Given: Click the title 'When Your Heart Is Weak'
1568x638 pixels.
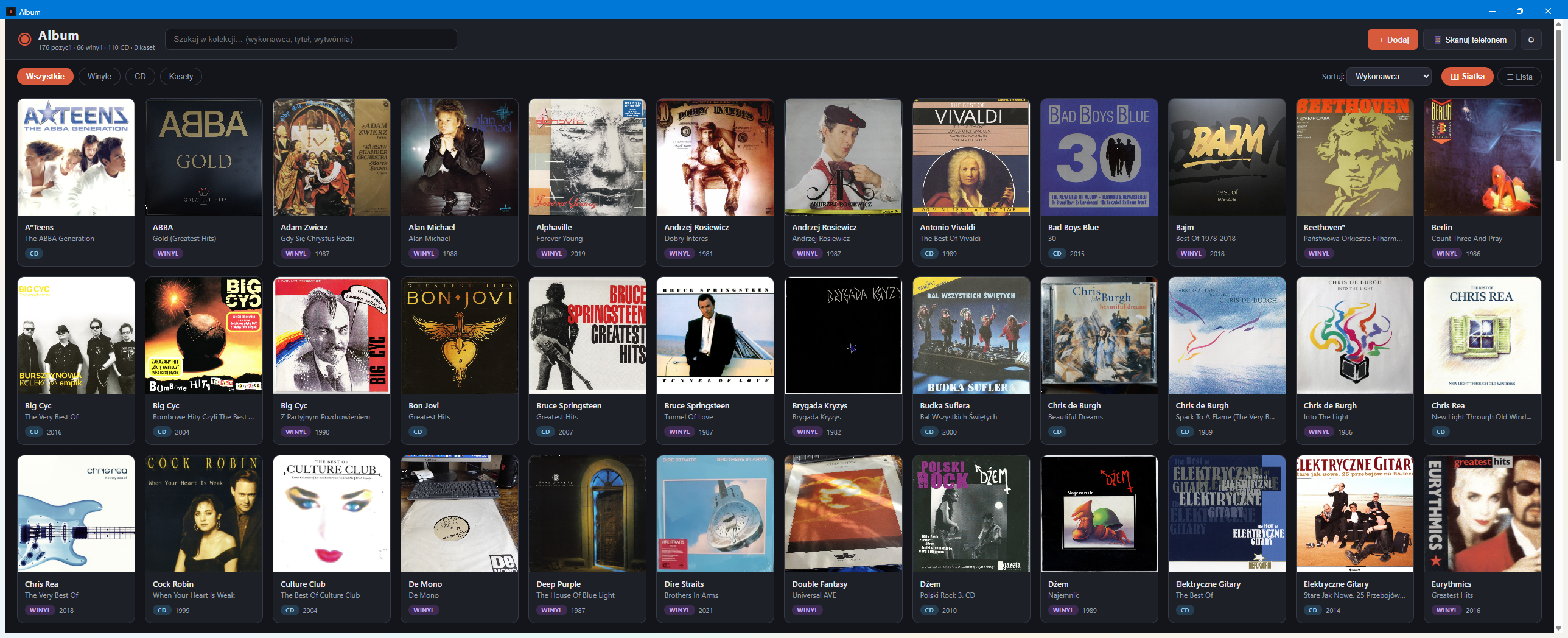Looking at the screenshot, I should (x=194, y=595).
